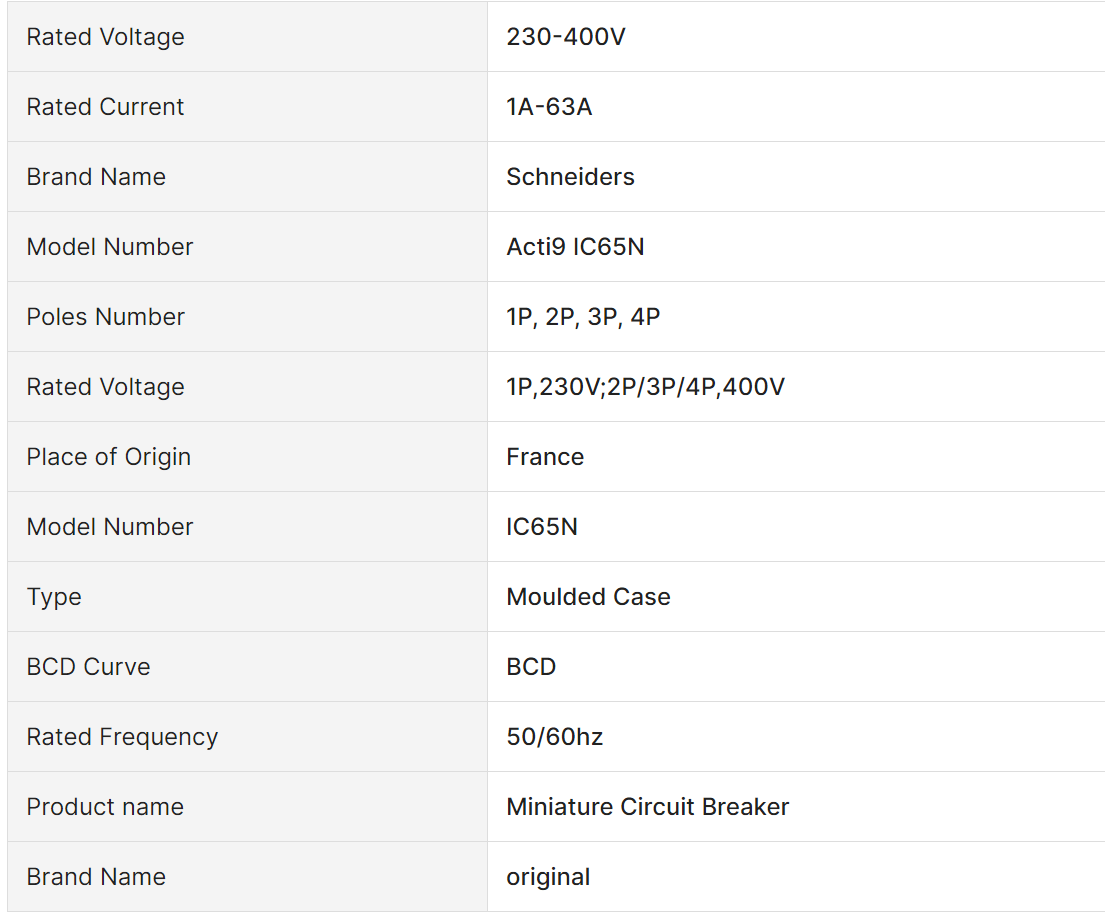
Task: Click the "Type" label cell
Action: [x=54, y=597]
